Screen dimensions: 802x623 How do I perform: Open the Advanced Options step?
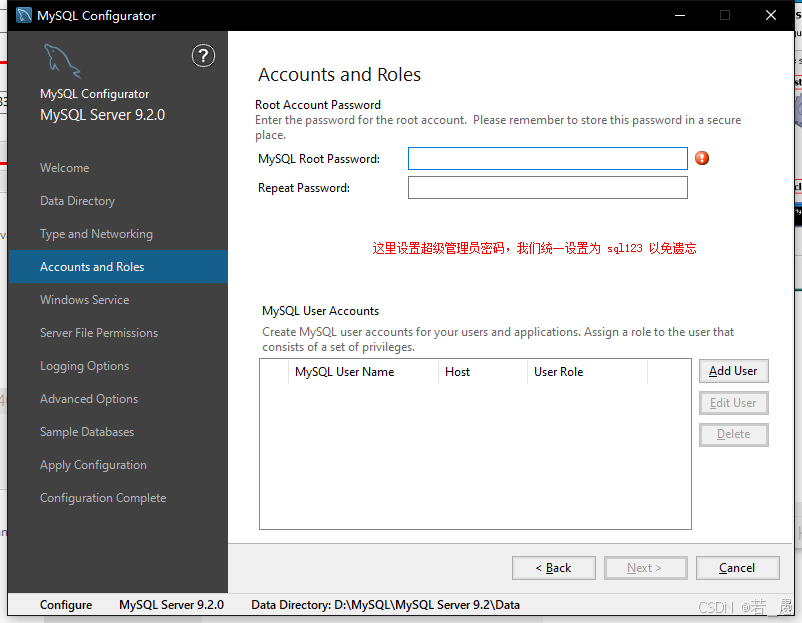tap(89, 398)
